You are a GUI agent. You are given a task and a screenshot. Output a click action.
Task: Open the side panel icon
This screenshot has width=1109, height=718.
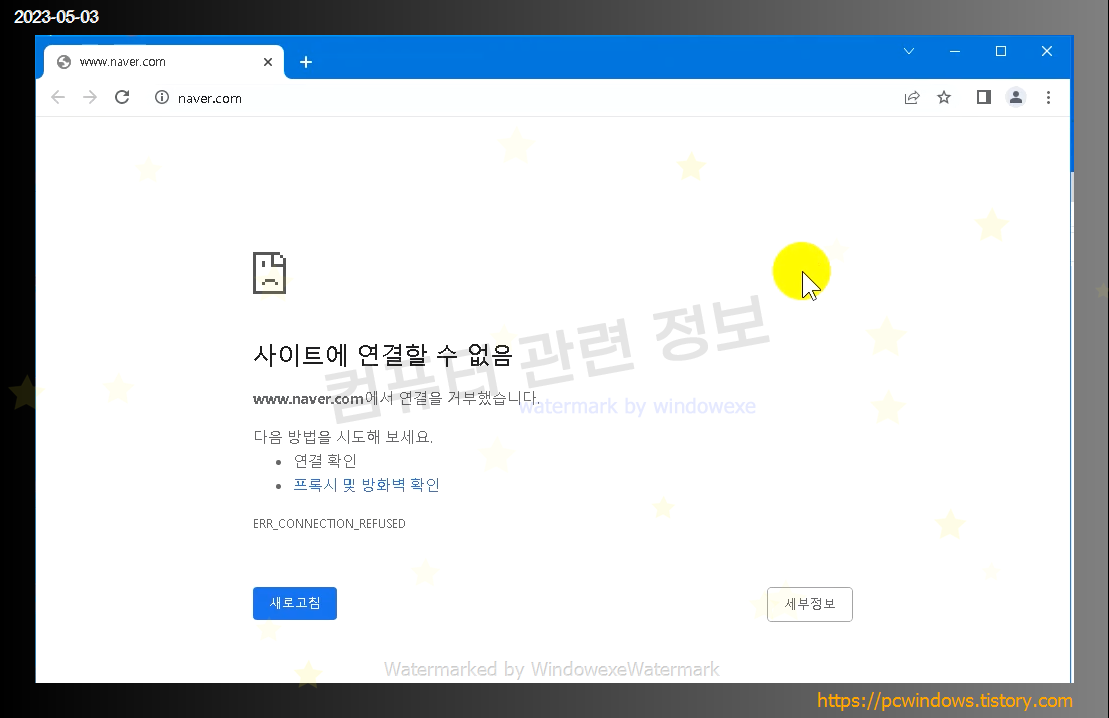point(984,97)
